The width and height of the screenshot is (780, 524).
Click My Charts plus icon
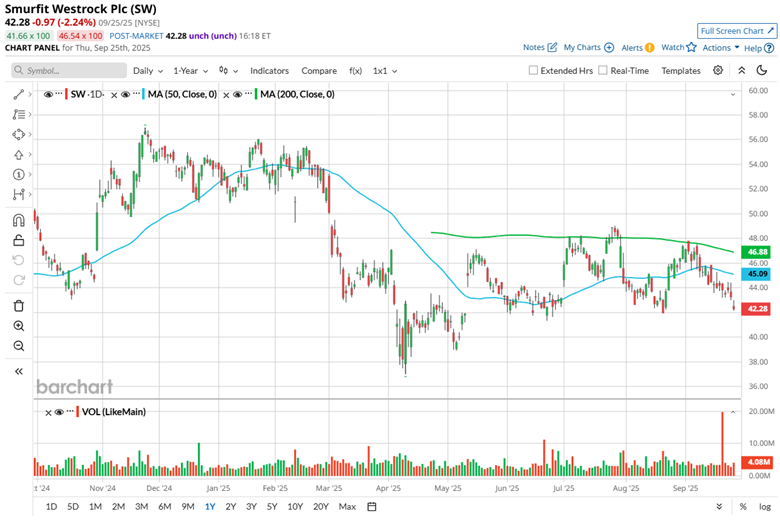(609, 48)
